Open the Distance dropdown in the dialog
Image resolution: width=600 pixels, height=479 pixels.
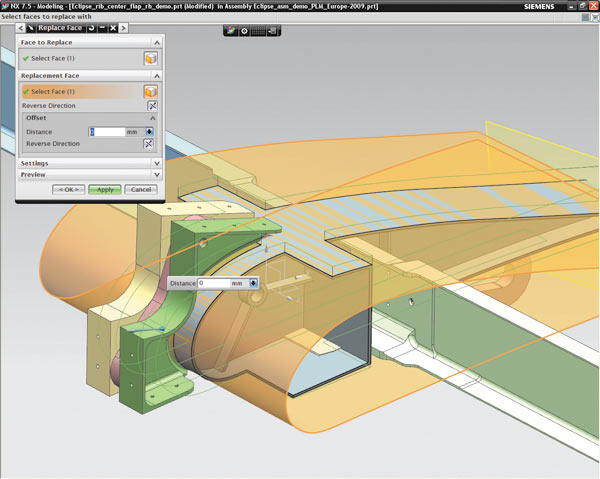coord(149,131)
